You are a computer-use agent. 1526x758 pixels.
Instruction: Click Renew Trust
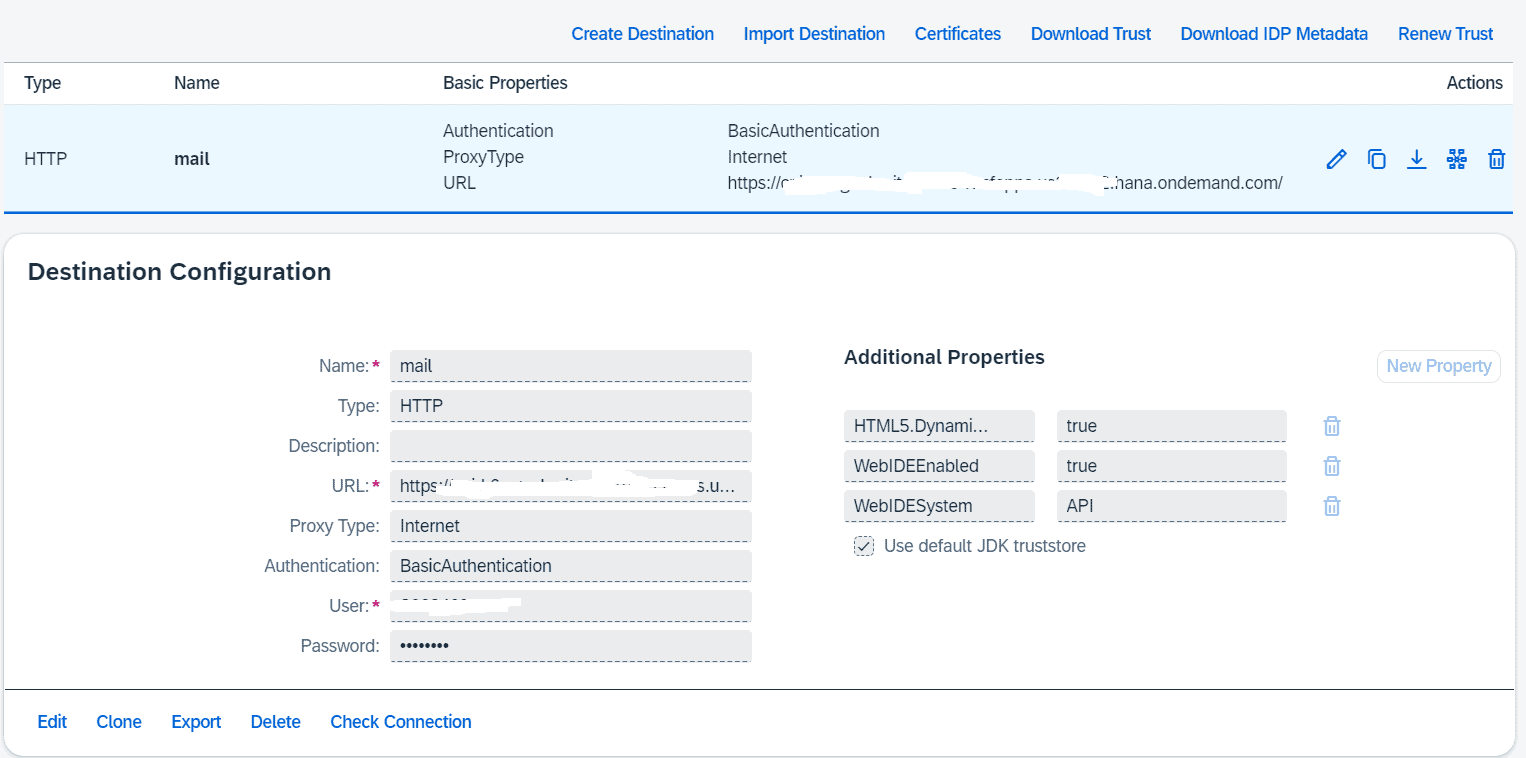[x=1445, y=33]
